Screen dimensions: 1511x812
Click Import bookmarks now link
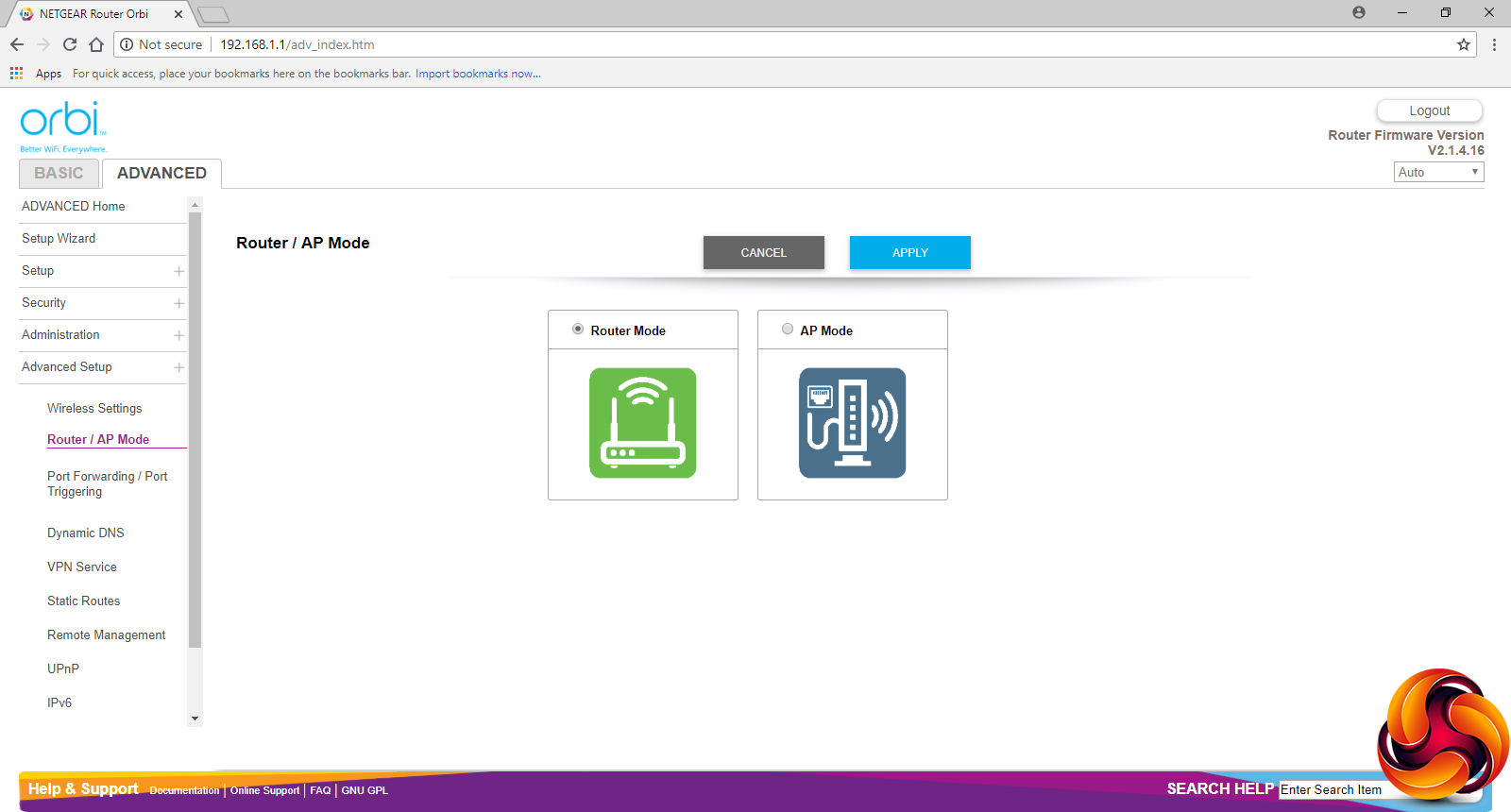(478, 74)
